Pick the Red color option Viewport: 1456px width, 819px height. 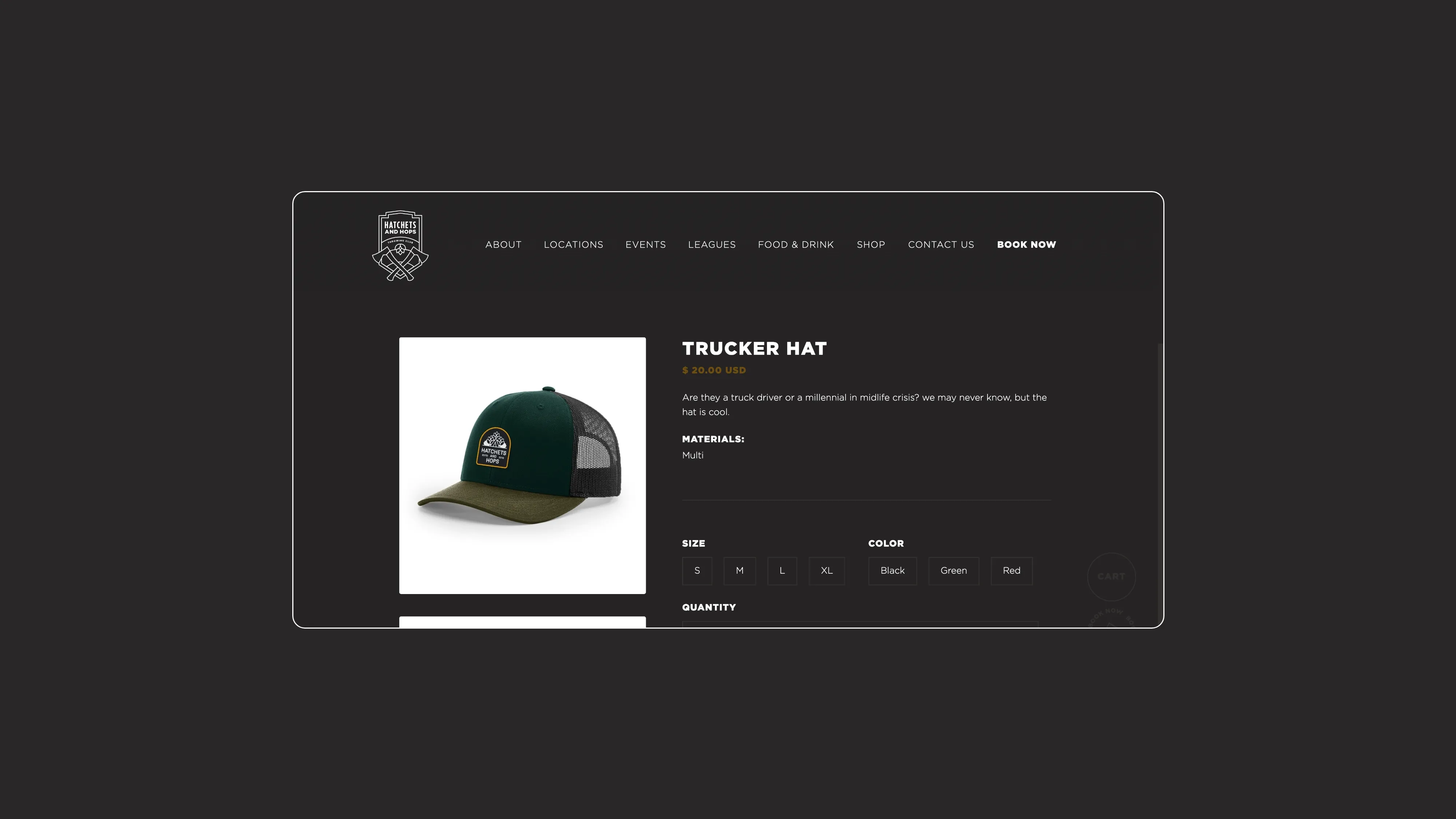[x=1011, y=571]
